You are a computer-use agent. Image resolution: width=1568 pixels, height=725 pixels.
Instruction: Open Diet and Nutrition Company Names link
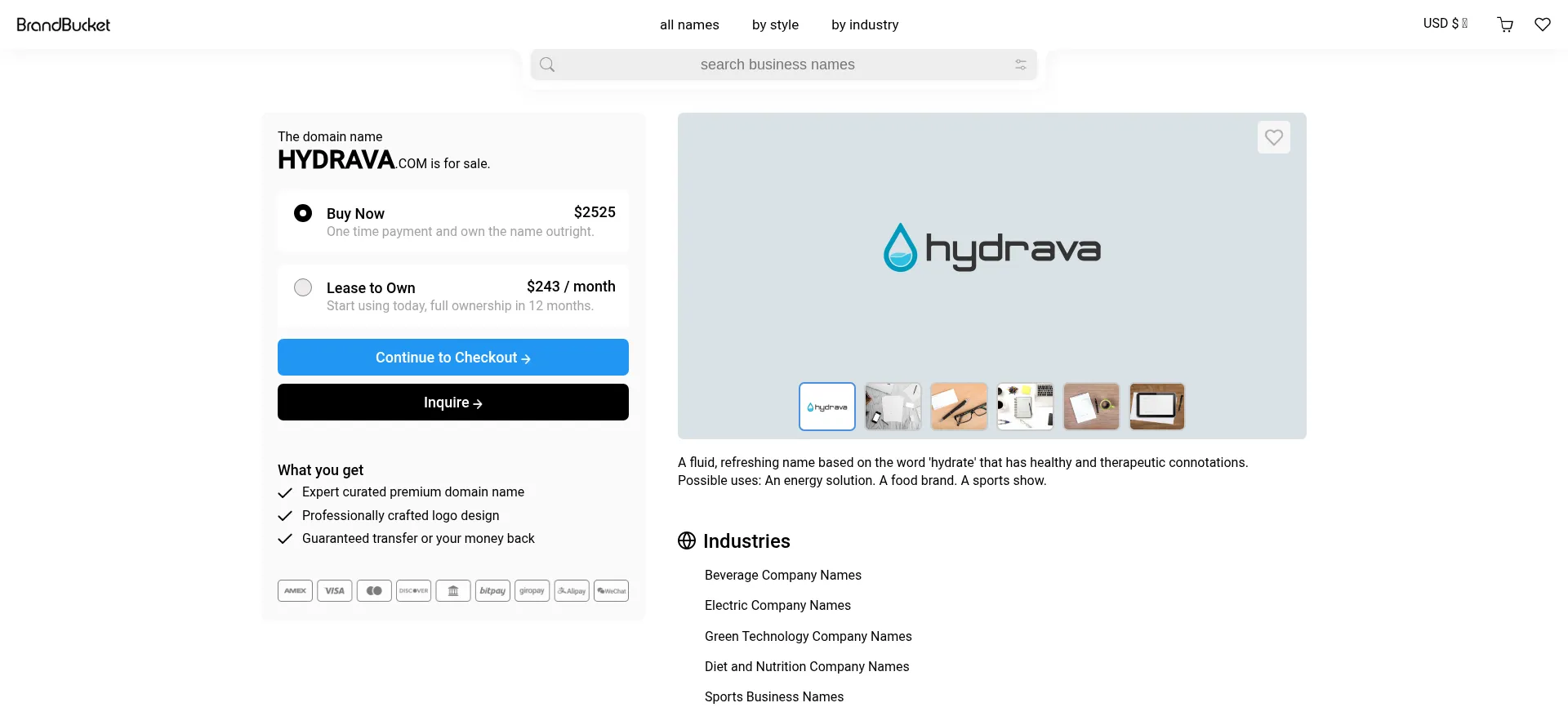[x=807, y=666]
